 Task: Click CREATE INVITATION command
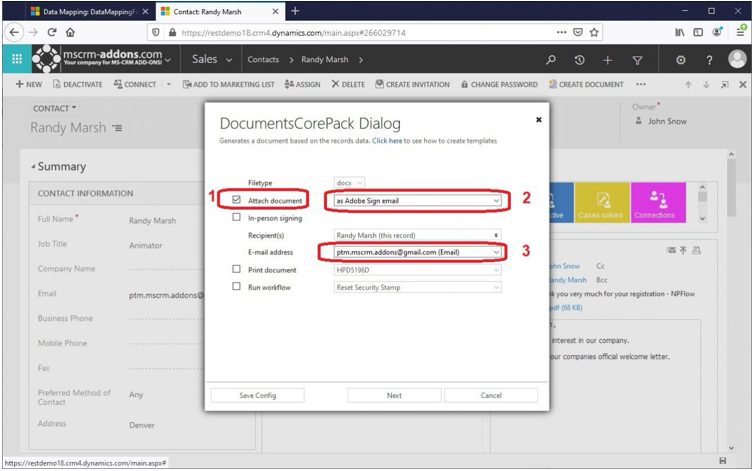click(413, 85)
